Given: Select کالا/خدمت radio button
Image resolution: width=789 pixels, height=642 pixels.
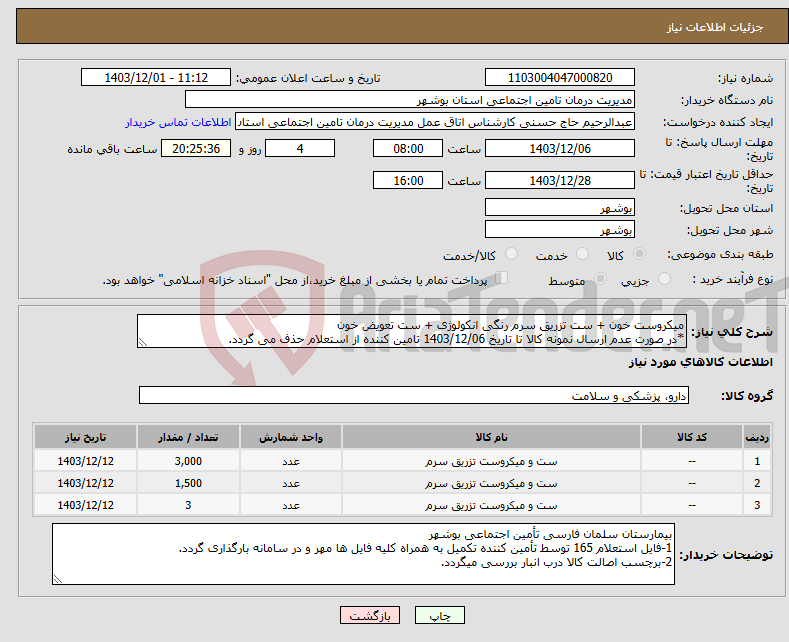Looking at the screenshot, I should [511, 254].
